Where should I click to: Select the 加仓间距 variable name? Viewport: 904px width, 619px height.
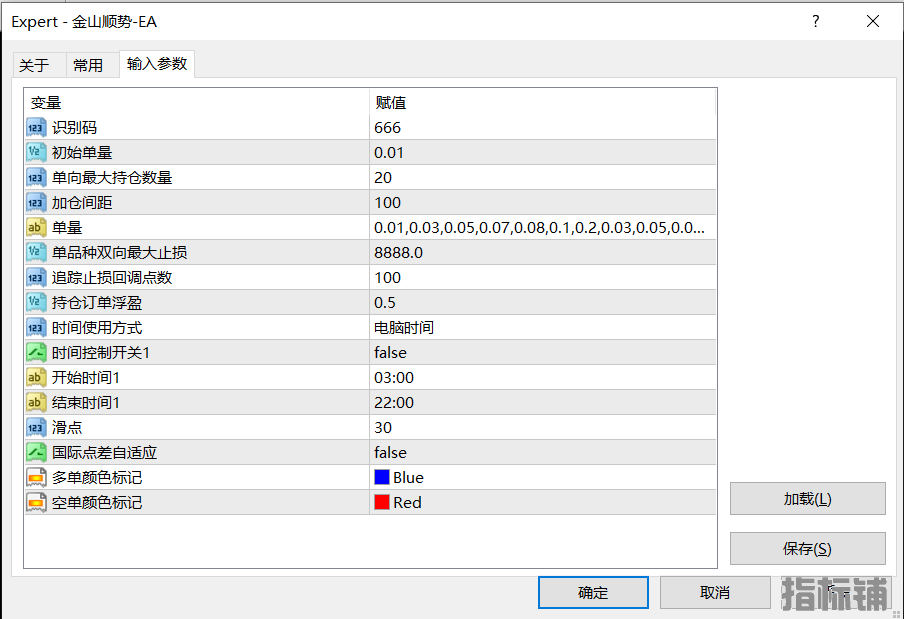pos(82,202)
